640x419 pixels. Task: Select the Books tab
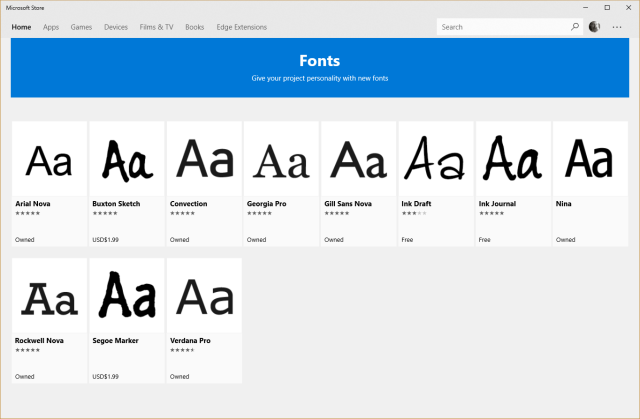[x=194, y=27]
